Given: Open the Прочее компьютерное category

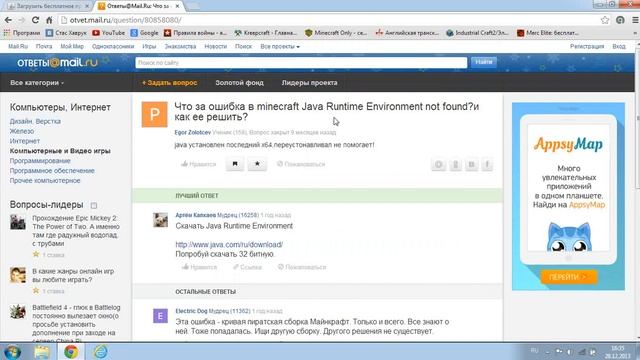Looking at the screenshot, I should (45, 180).
